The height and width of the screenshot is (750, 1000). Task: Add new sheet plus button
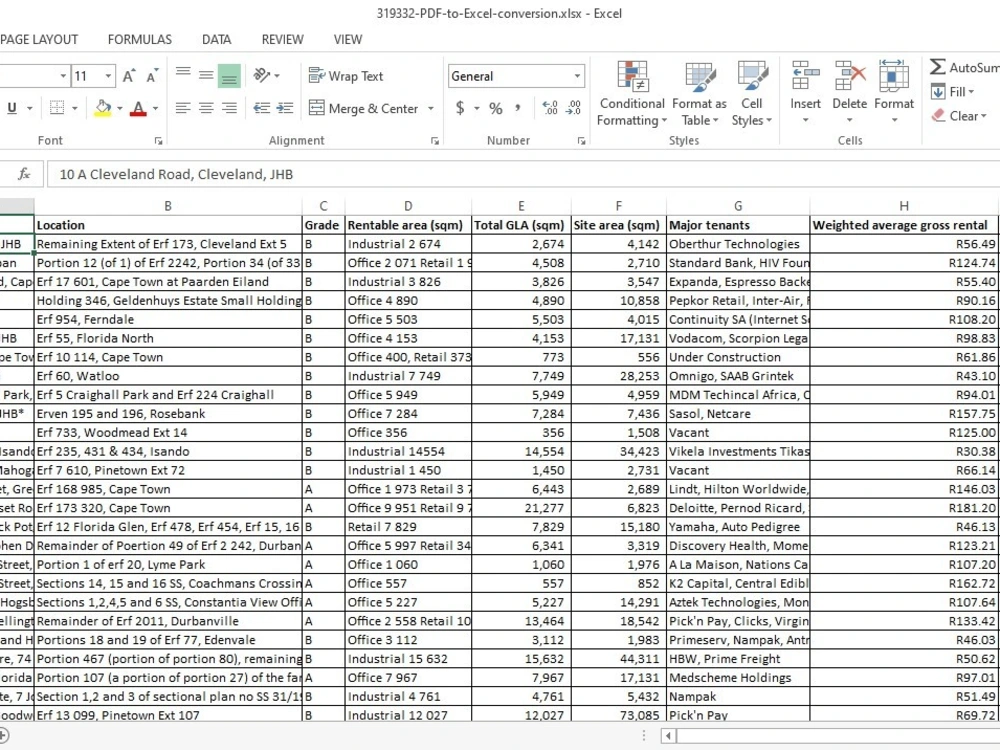[3, 735]
